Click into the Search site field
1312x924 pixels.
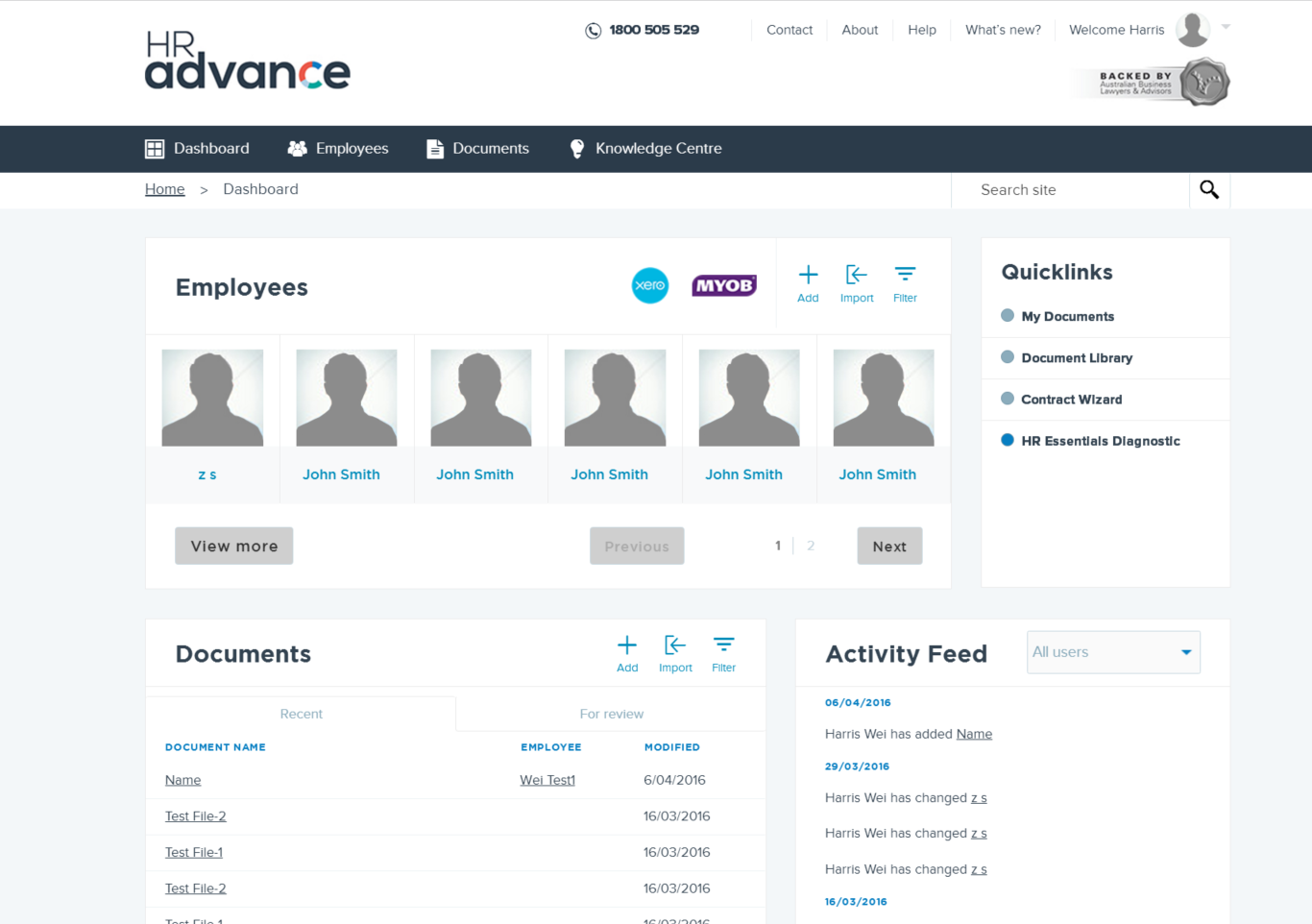point(1070,190)
